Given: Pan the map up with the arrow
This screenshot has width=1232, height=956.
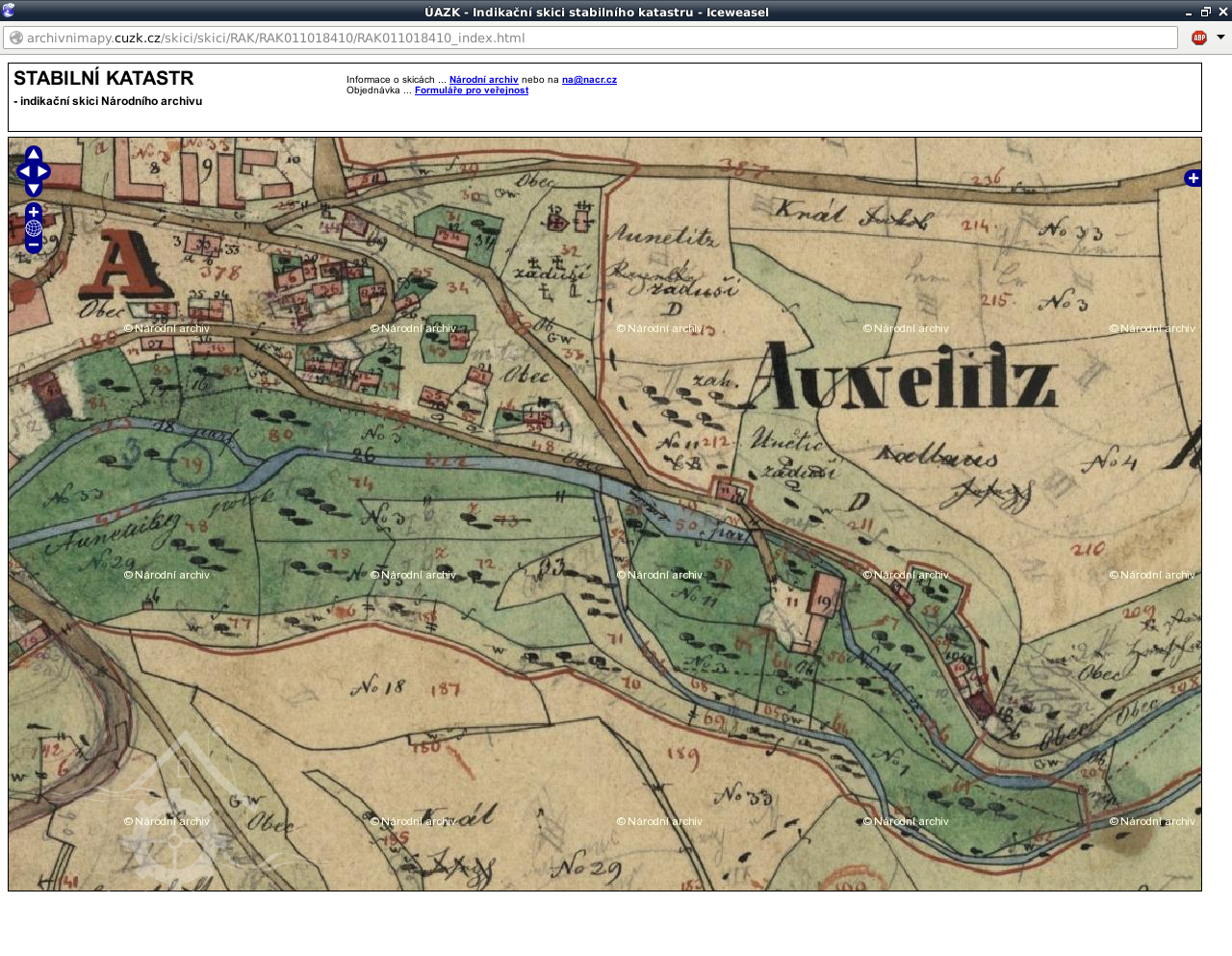Looking at the screenshot, I should (x=34, y=154).
